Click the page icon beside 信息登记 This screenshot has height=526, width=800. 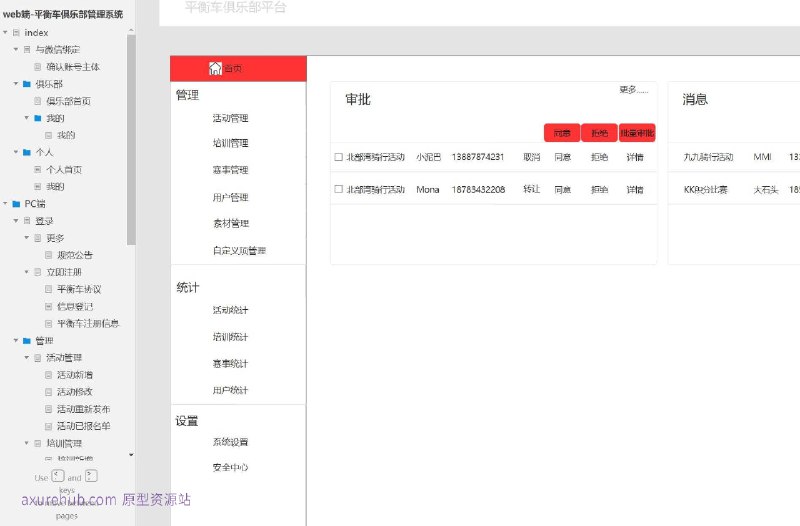48,306
